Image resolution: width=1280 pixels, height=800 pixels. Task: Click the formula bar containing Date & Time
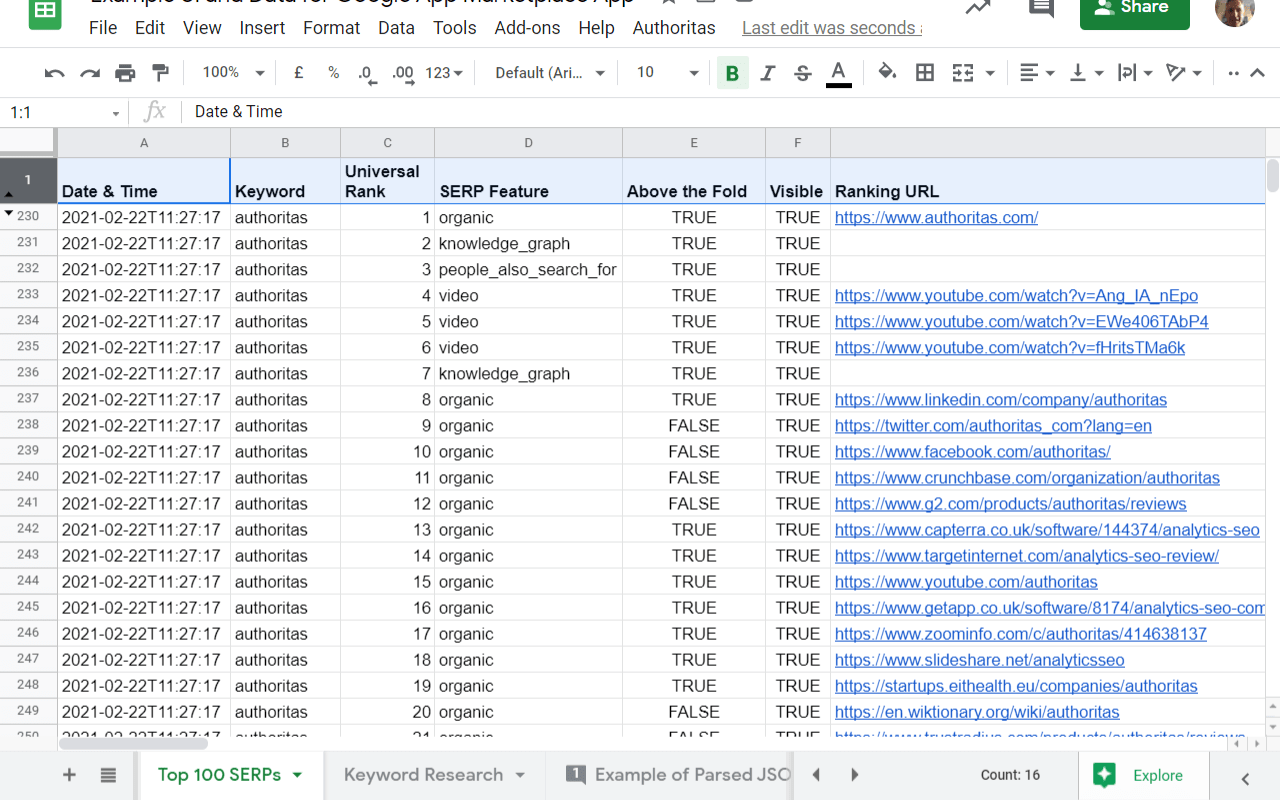pyautogui.click(x=730, y=112)
